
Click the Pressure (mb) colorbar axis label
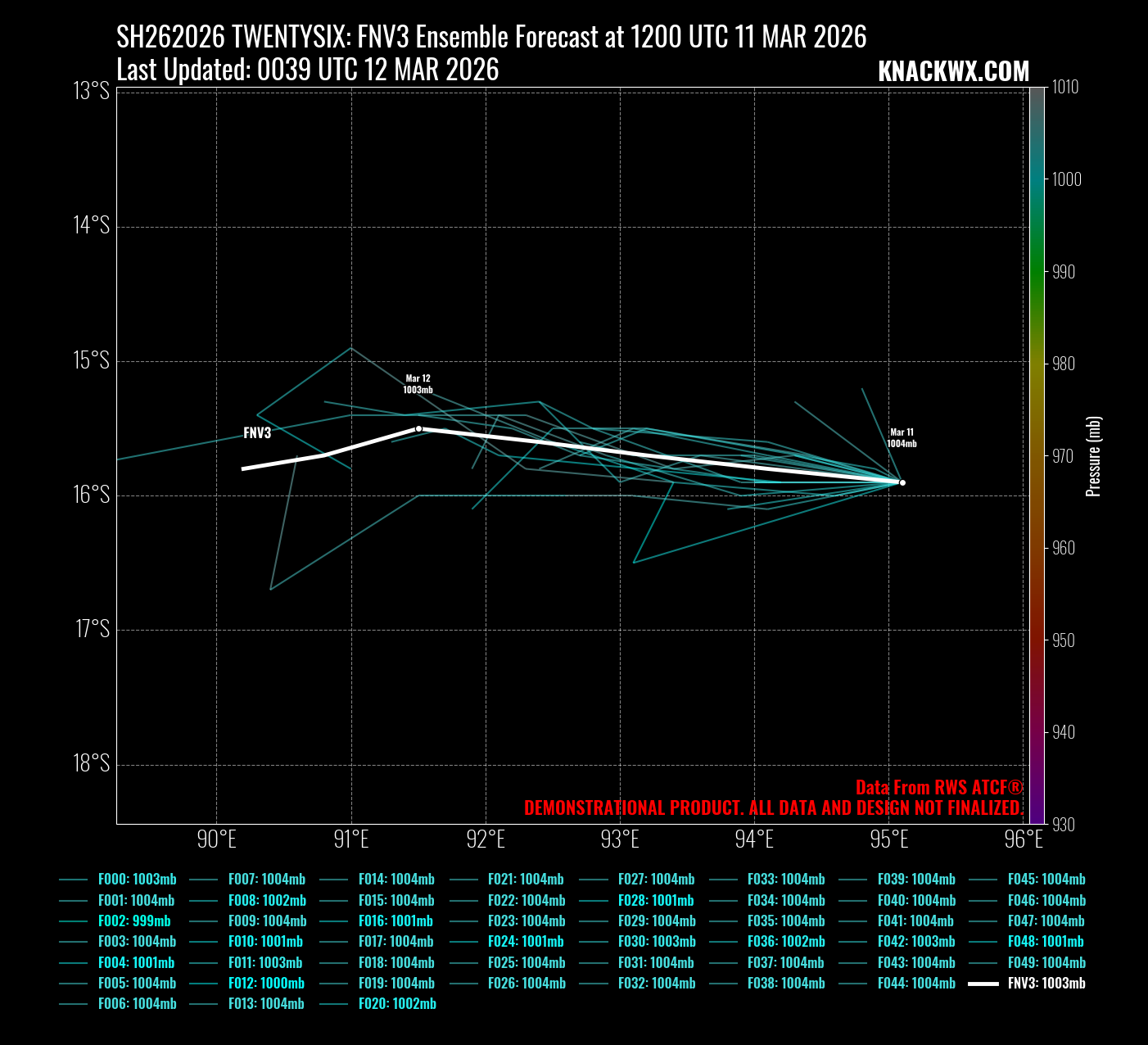[1093, 456]
